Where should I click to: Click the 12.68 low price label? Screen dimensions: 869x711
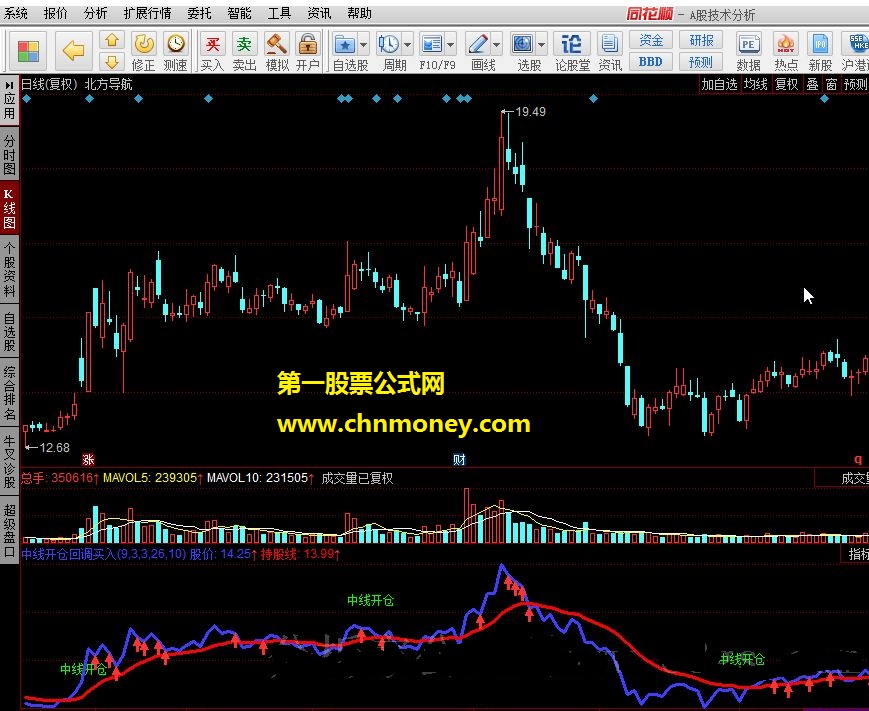coord(55,448)
